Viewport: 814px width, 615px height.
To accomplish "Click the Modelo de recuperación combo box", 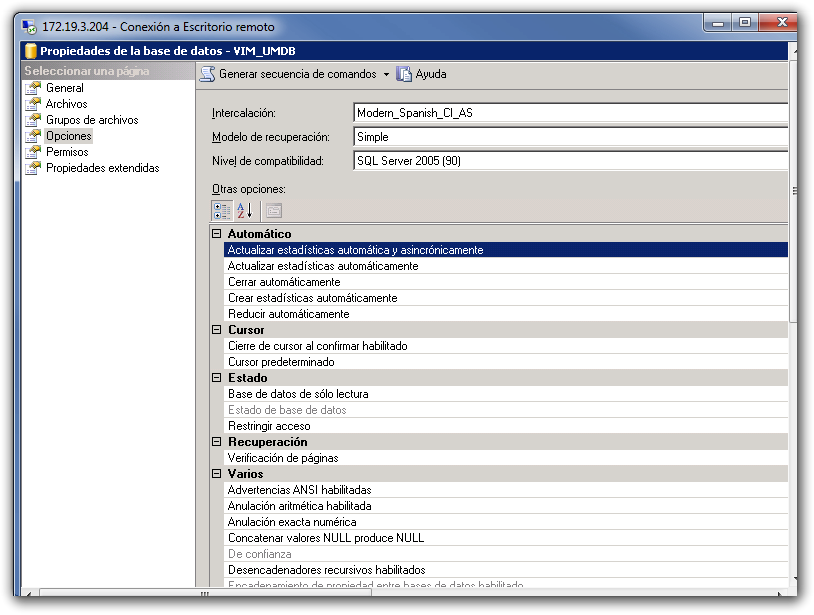I will [570, 137].
